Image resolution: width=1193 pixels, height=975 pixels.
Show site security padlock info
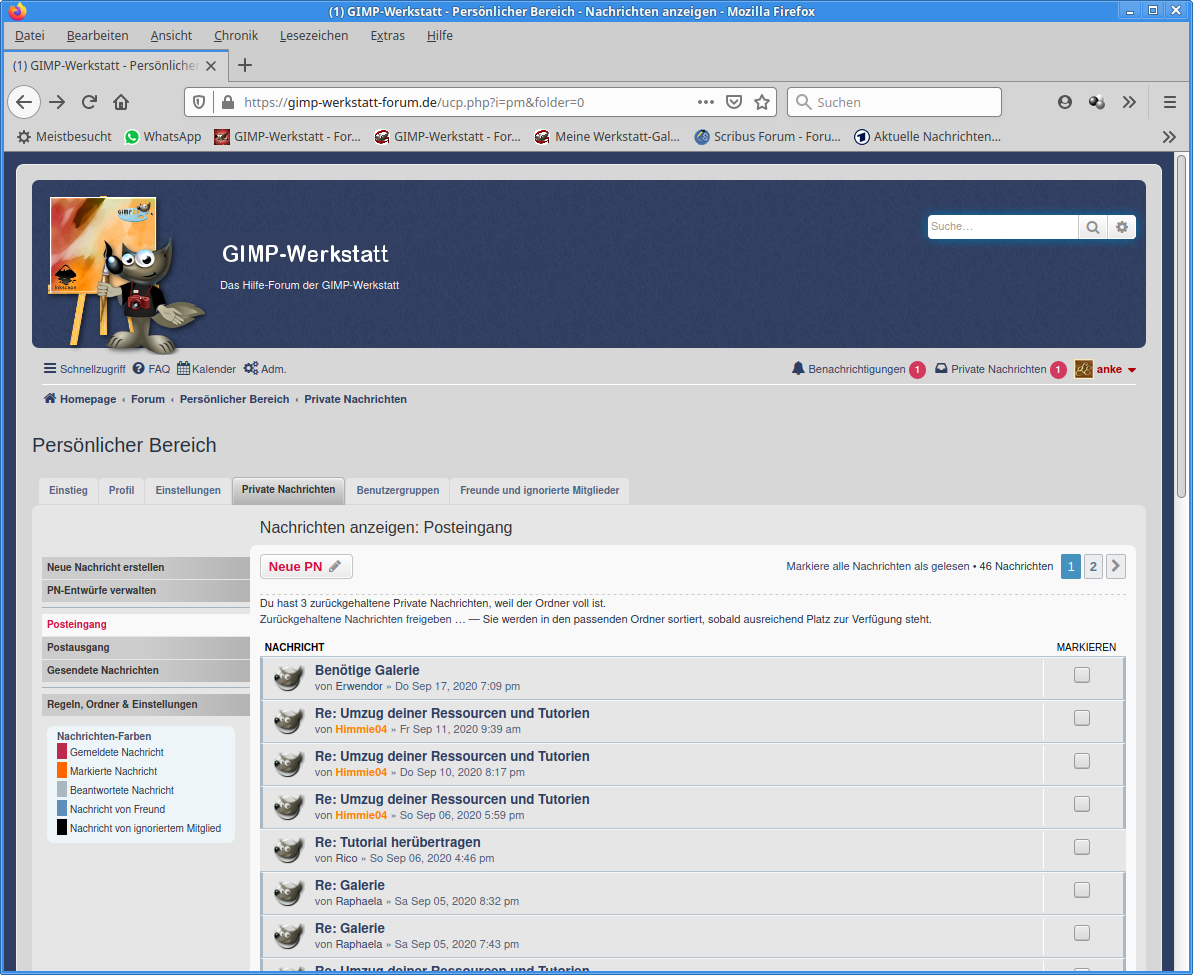pyautogui.click(x=227, y=102)
